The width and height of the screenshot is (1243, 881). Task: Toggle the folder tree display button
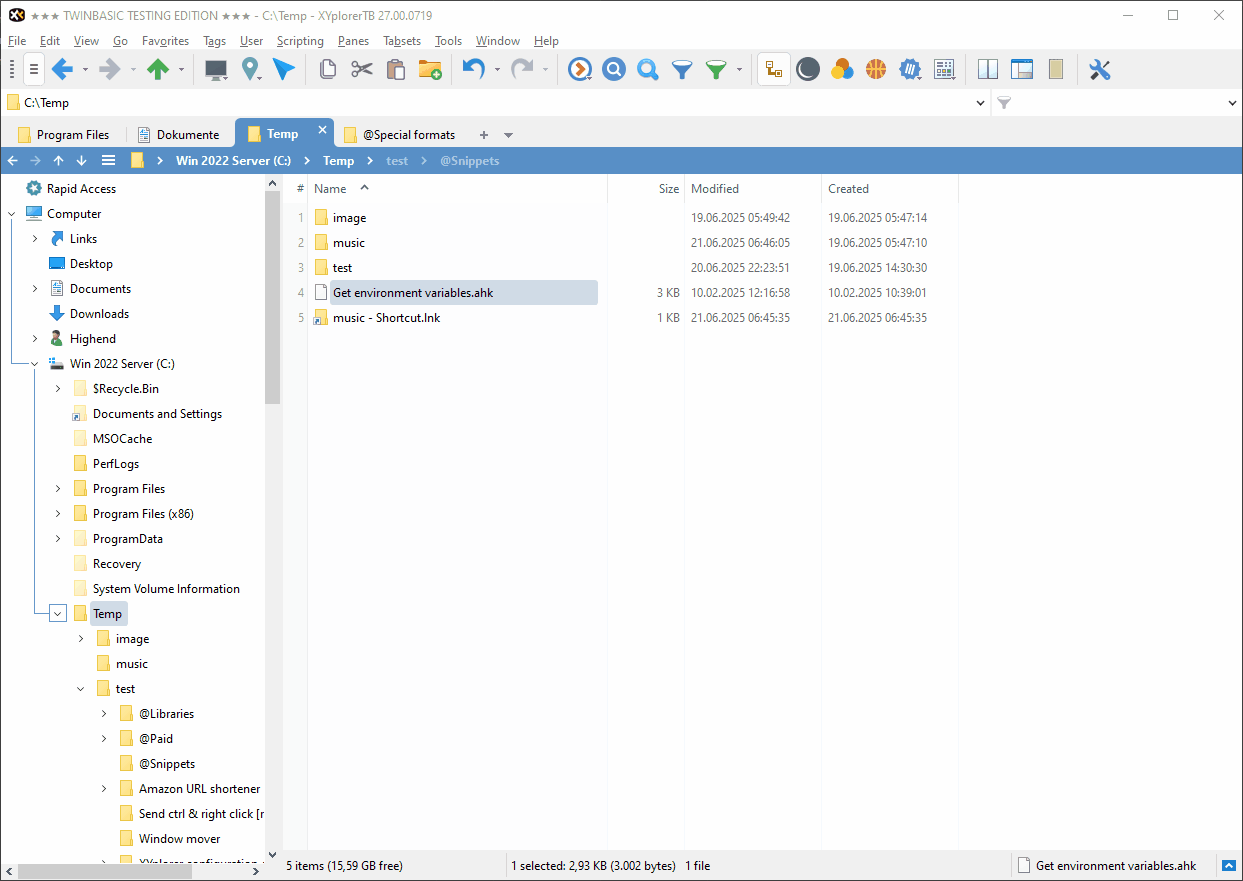coord(773,69)
